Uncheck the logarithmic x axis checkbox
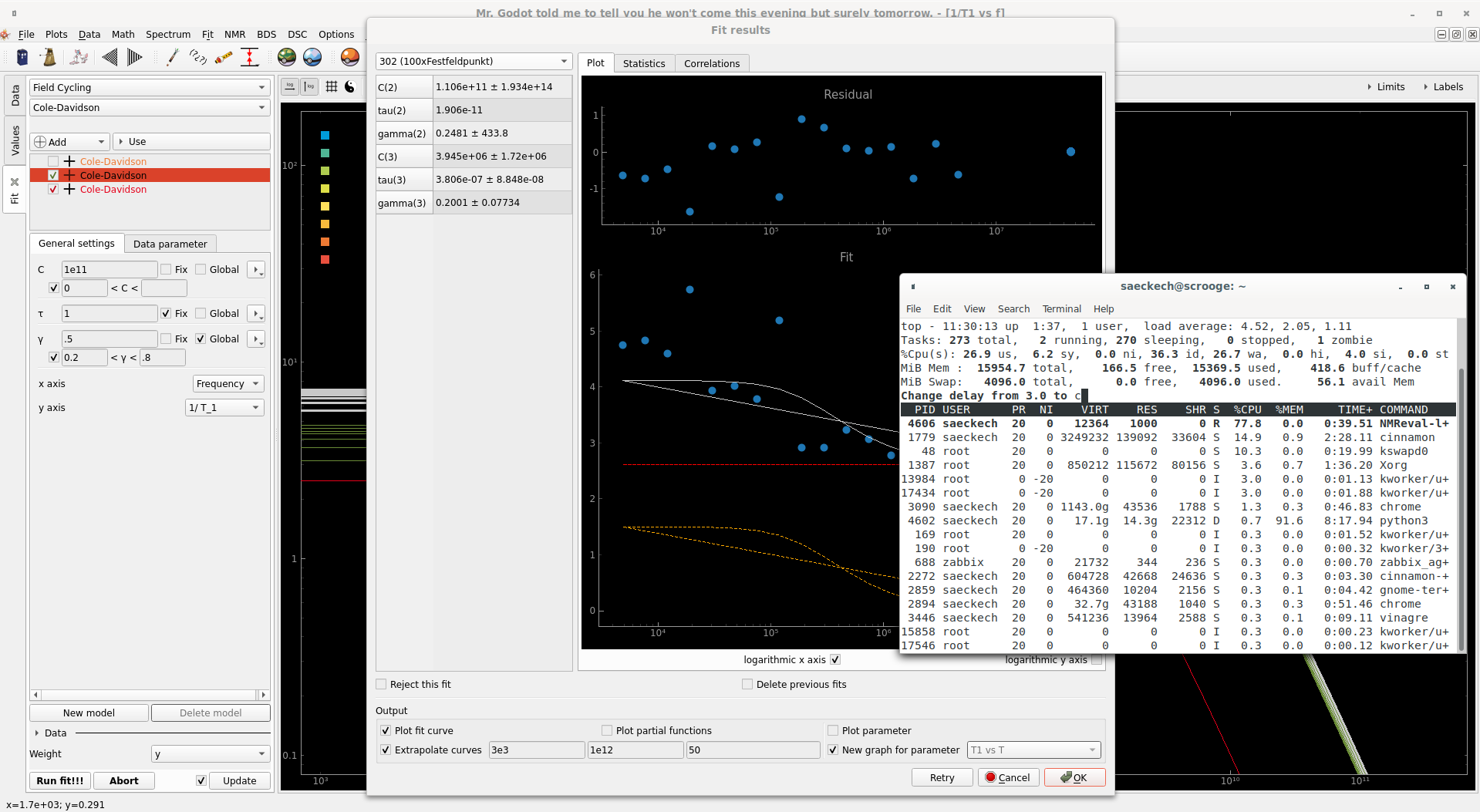 pos(835,659)
